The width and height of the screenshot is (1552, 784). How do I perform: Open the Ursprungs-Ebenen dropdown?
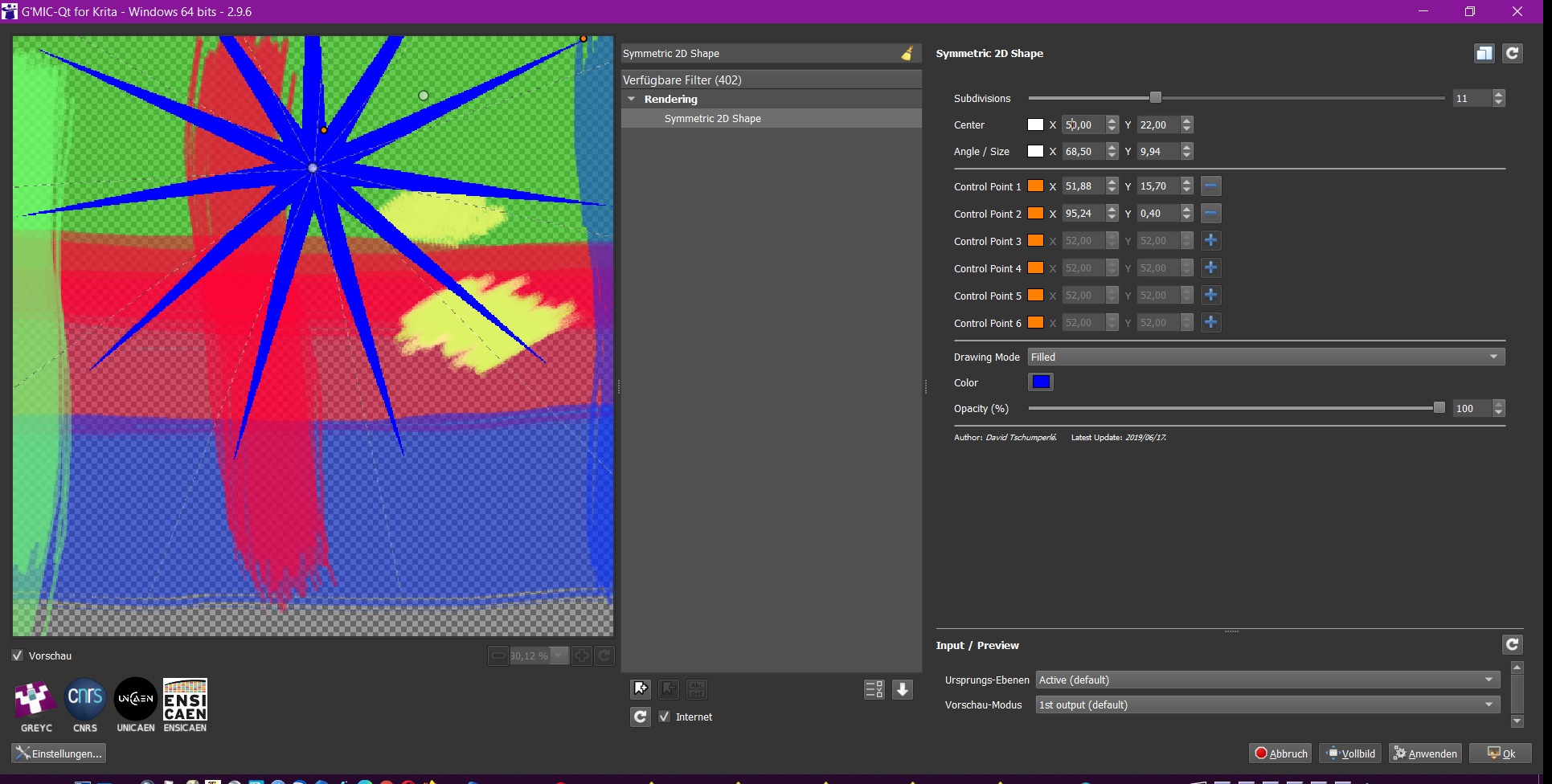click(1267, 680)
